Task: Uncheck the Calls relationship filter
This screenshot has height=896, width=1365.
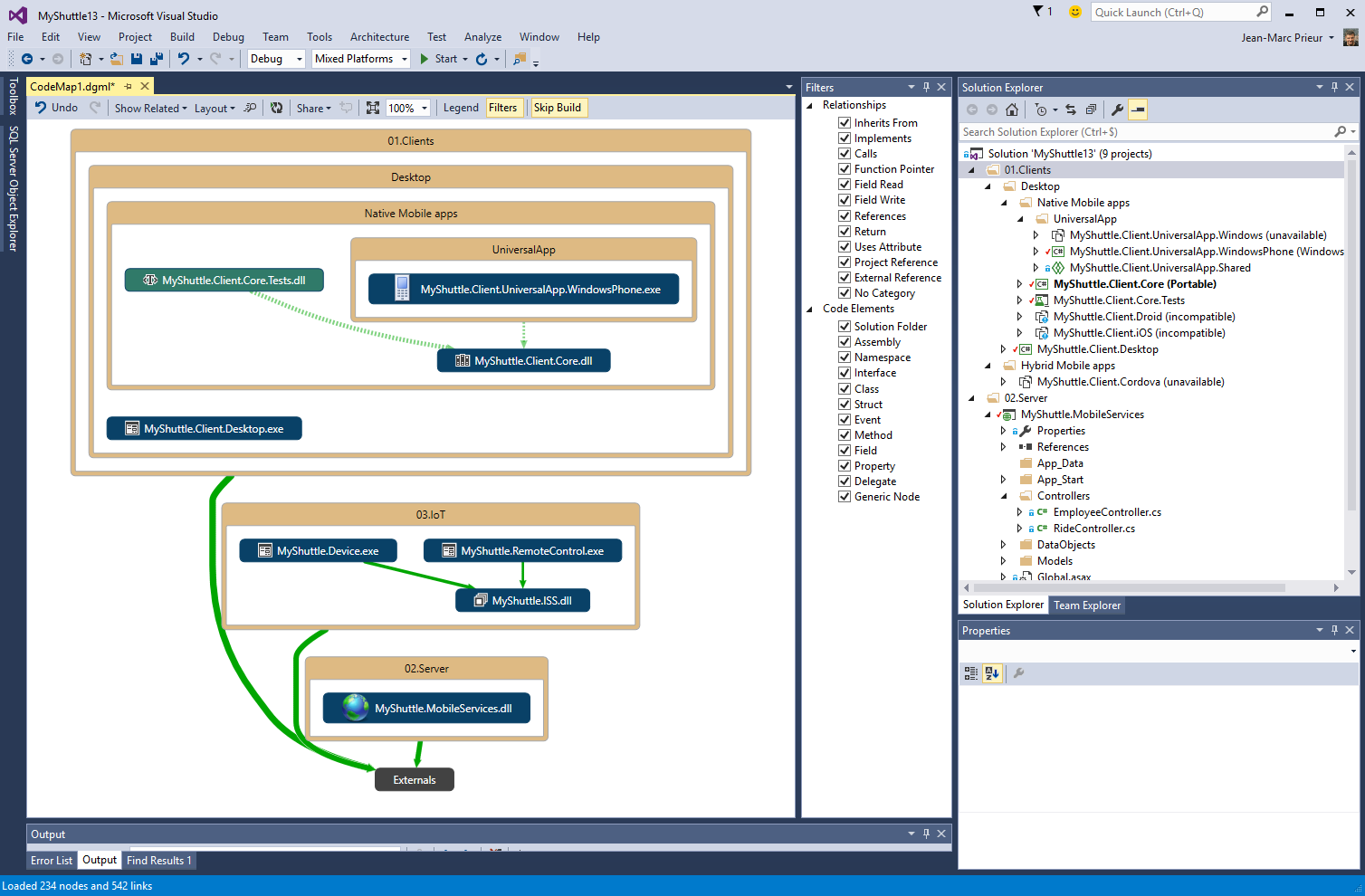Action: tap(845, 153)
